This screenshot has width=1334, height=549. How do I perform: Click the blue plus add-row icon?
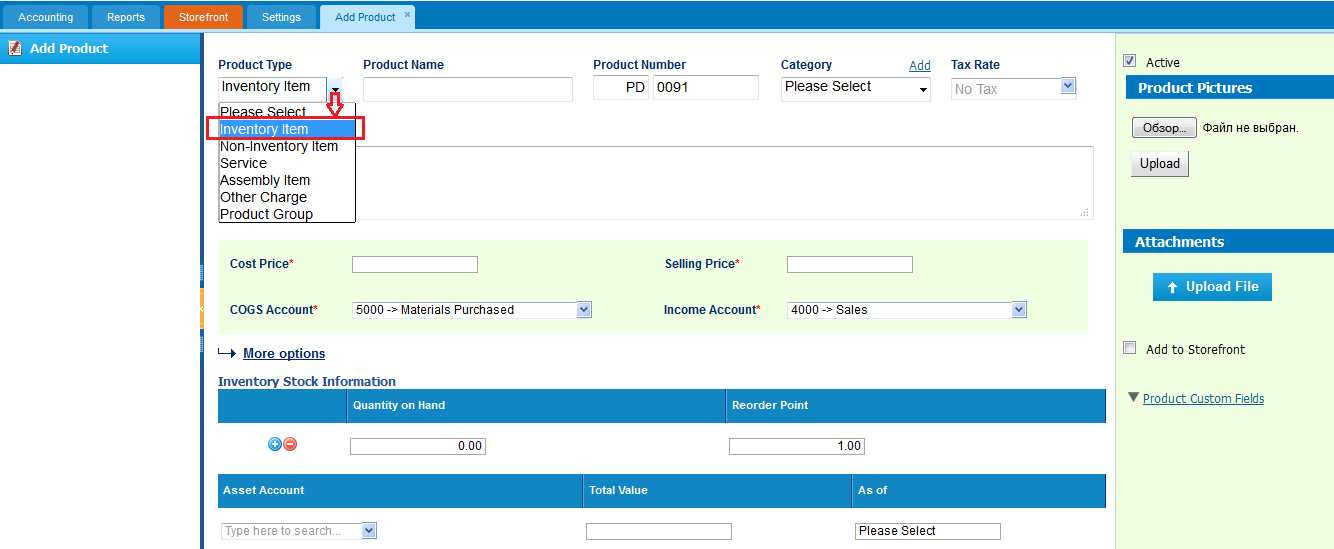point(275,444)
